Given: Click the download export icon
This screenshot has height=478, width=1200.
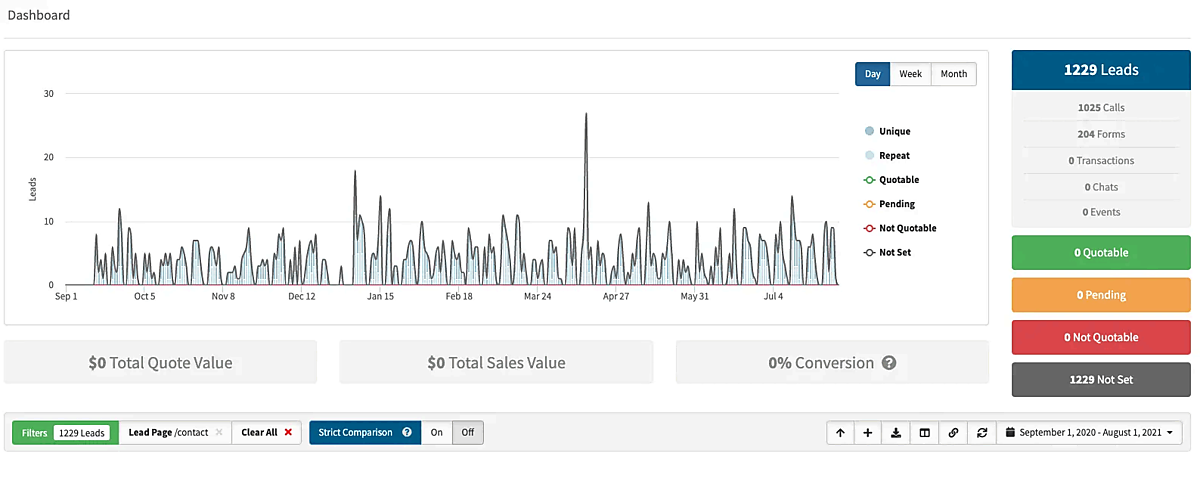Looking at the screenshot, I should (x=896, y=433).
